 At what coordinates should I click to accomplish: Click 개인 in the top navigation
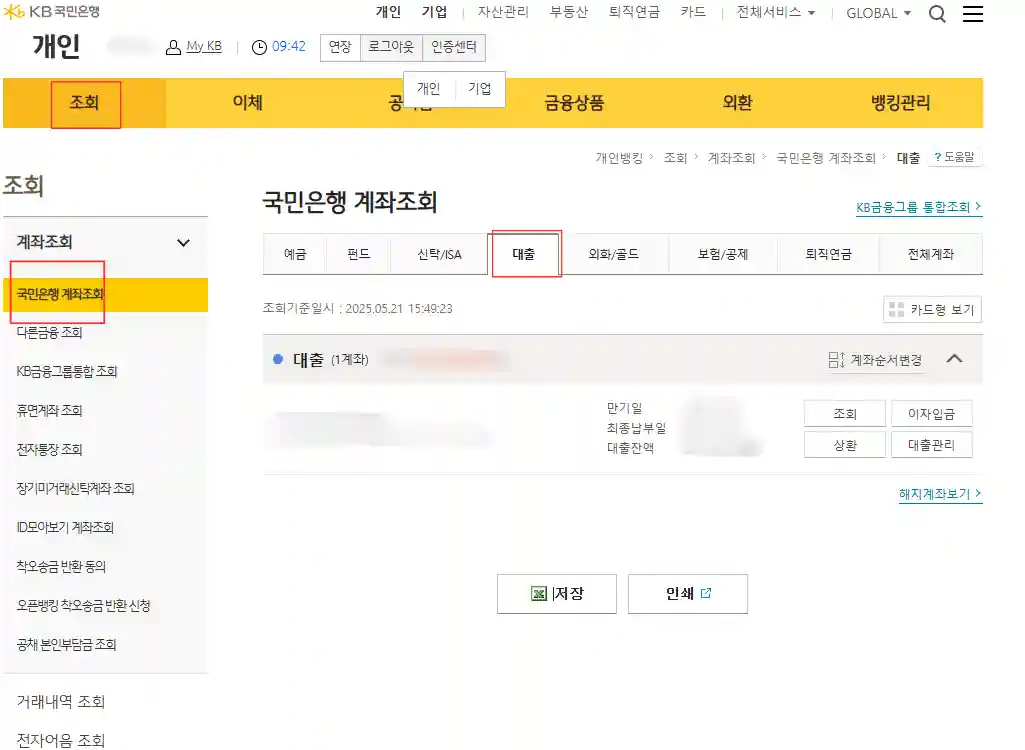[x=388, y=12]
